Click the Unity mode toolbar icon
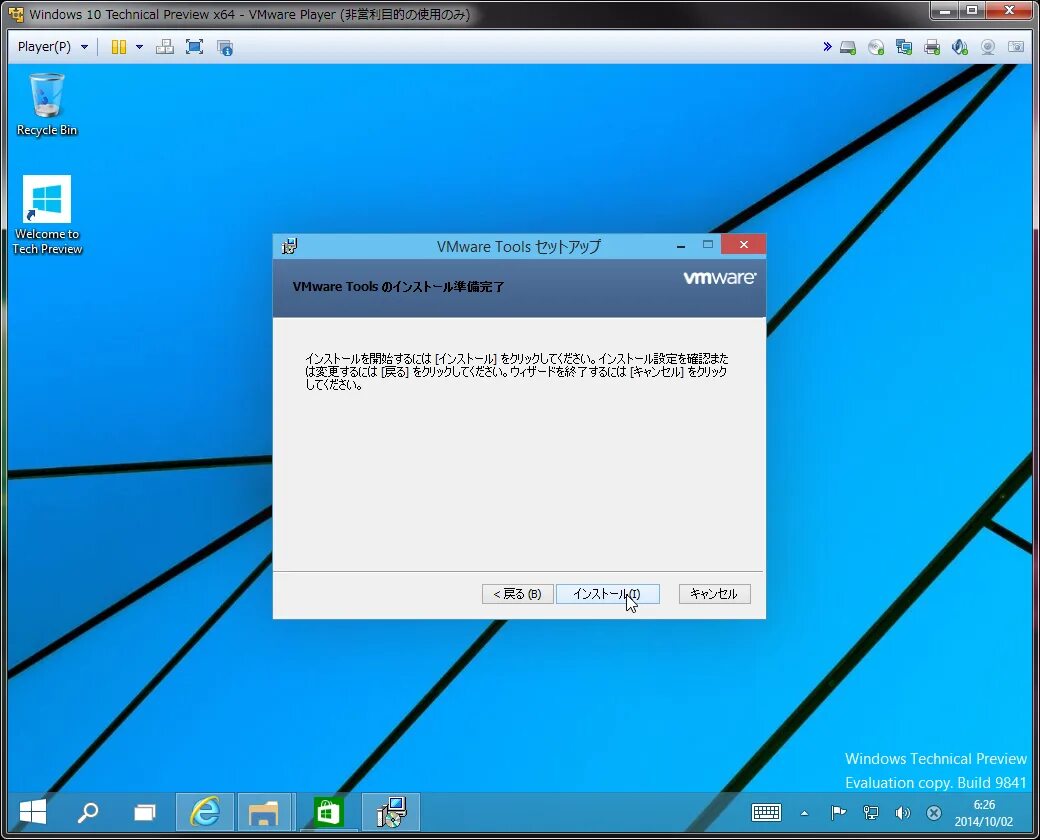The height and width of the screenshot is (840, 1040). [225, 47]
